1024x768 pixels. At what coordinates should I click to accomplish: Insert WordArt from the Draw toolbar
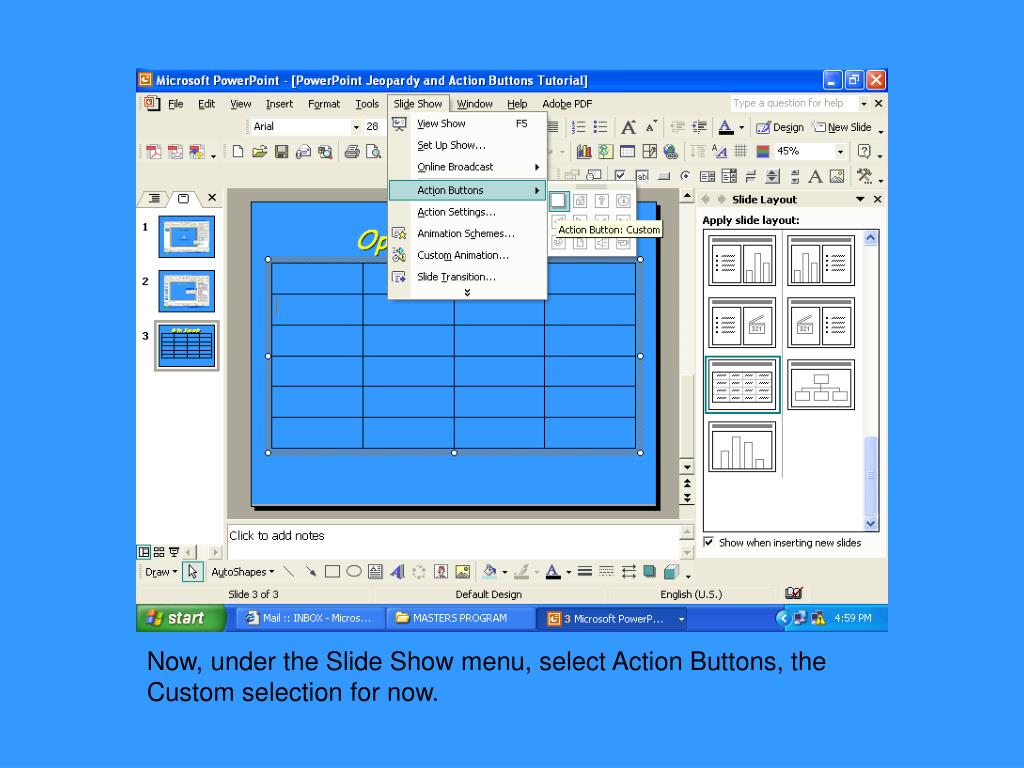pos(397,572)
